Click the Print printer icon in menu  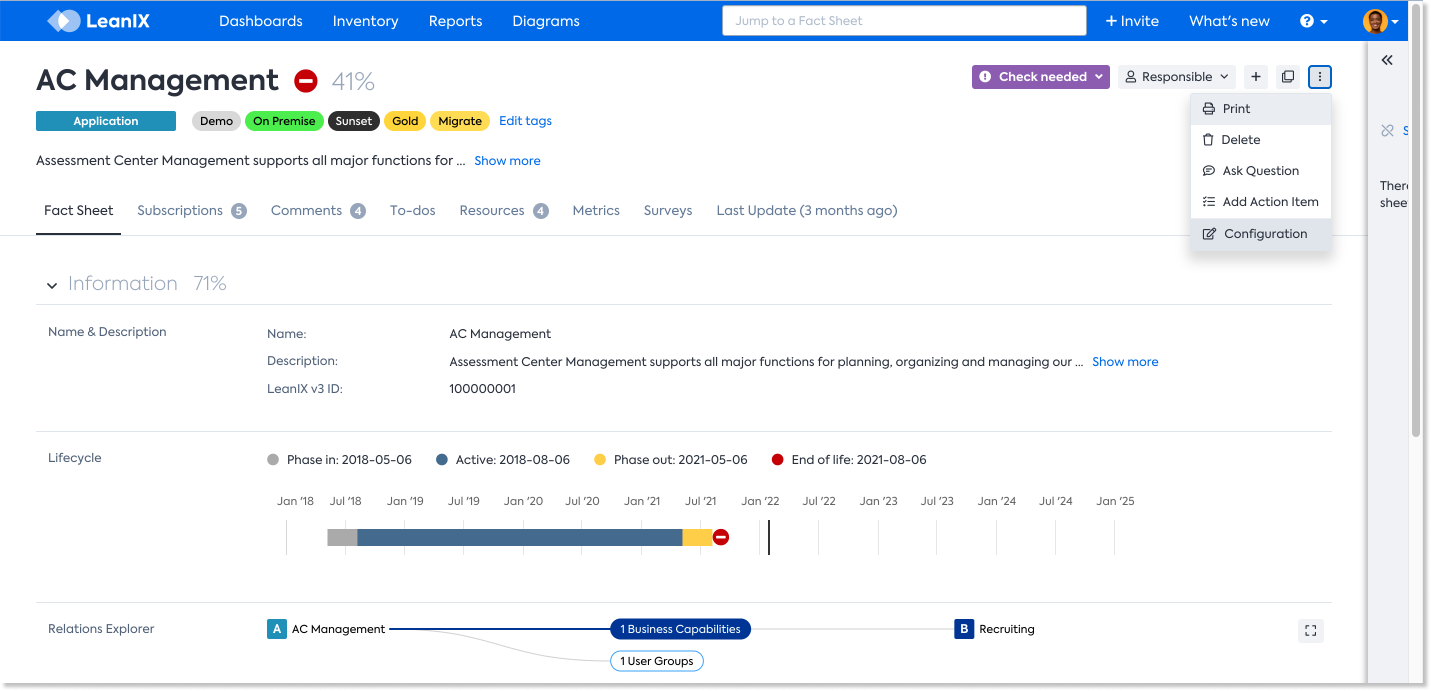click(1208, 109)
